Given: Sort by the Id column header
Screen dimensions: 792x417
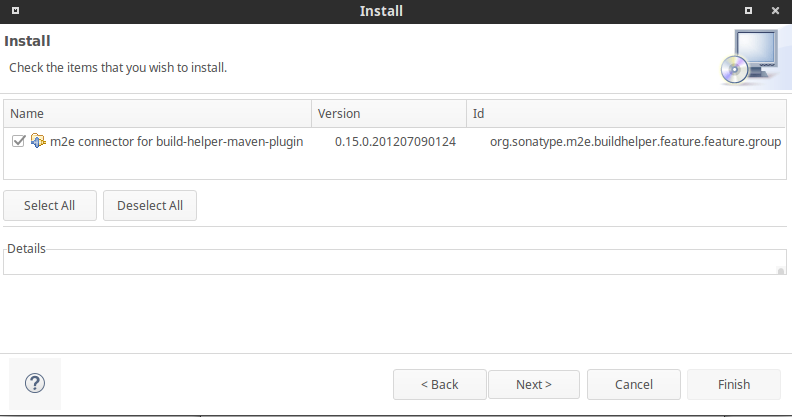Looking at the screenshot, I should click(626, 114).
